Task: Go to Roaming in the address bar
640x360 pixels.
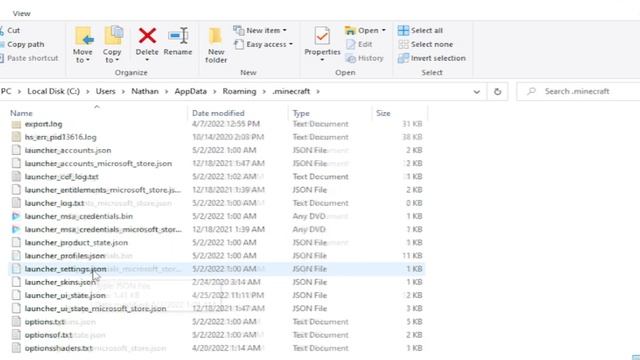Action: click(x=239, y=91)
